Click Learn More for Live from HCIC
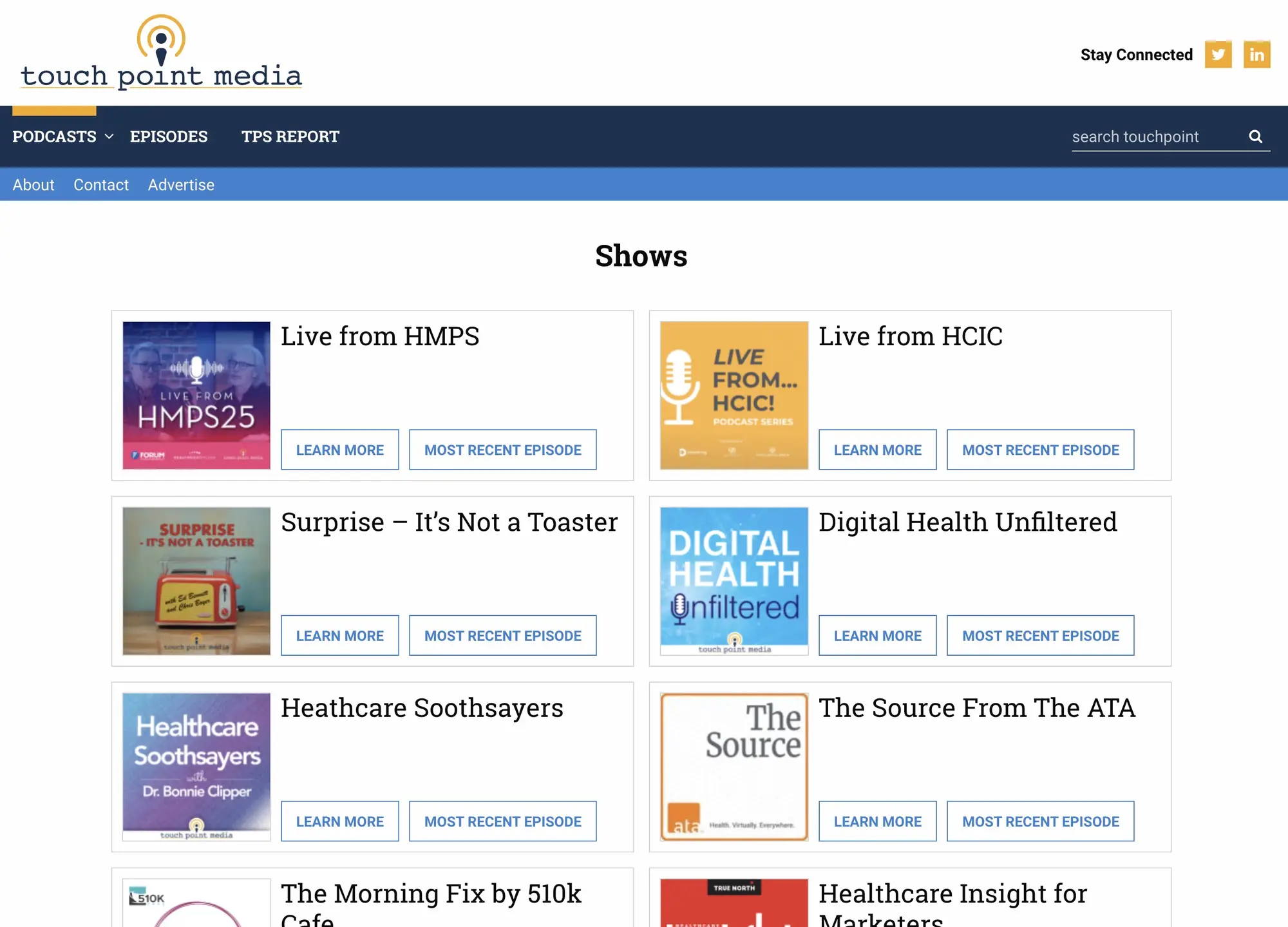Viewport: 1288px width, 927px height. [878, 450]
